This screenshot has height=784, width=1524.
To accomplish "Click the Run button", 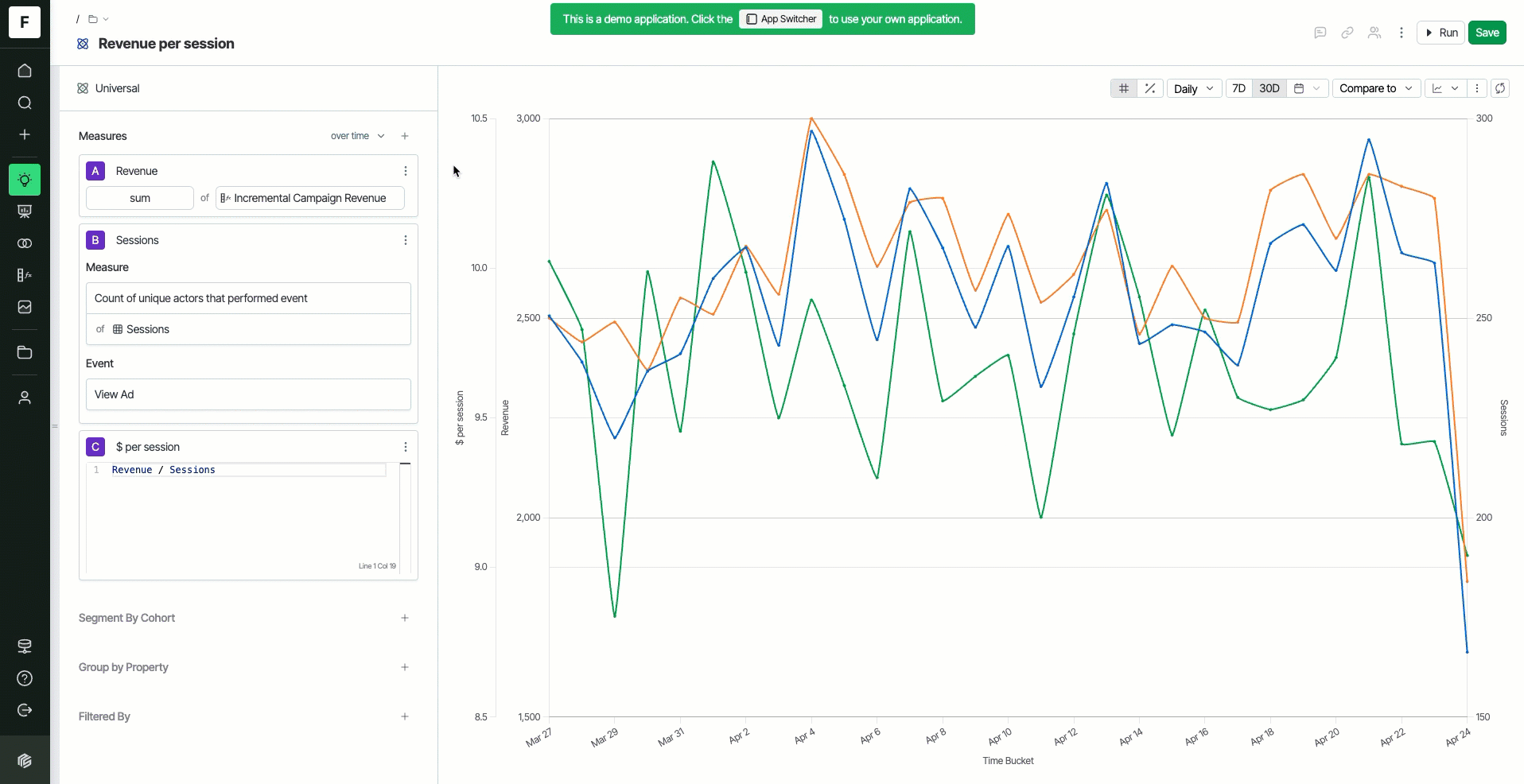I will 1440,33.
